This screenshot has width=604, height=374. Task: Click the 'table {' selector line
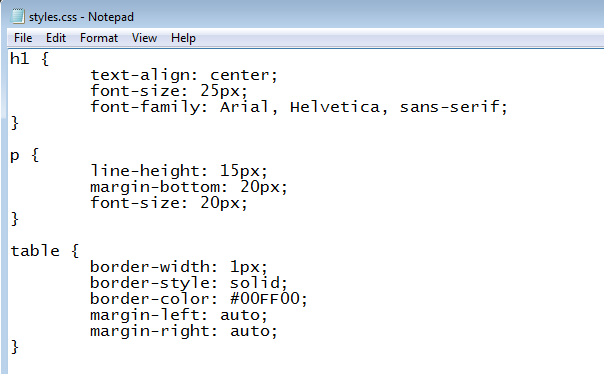point(45,251)
